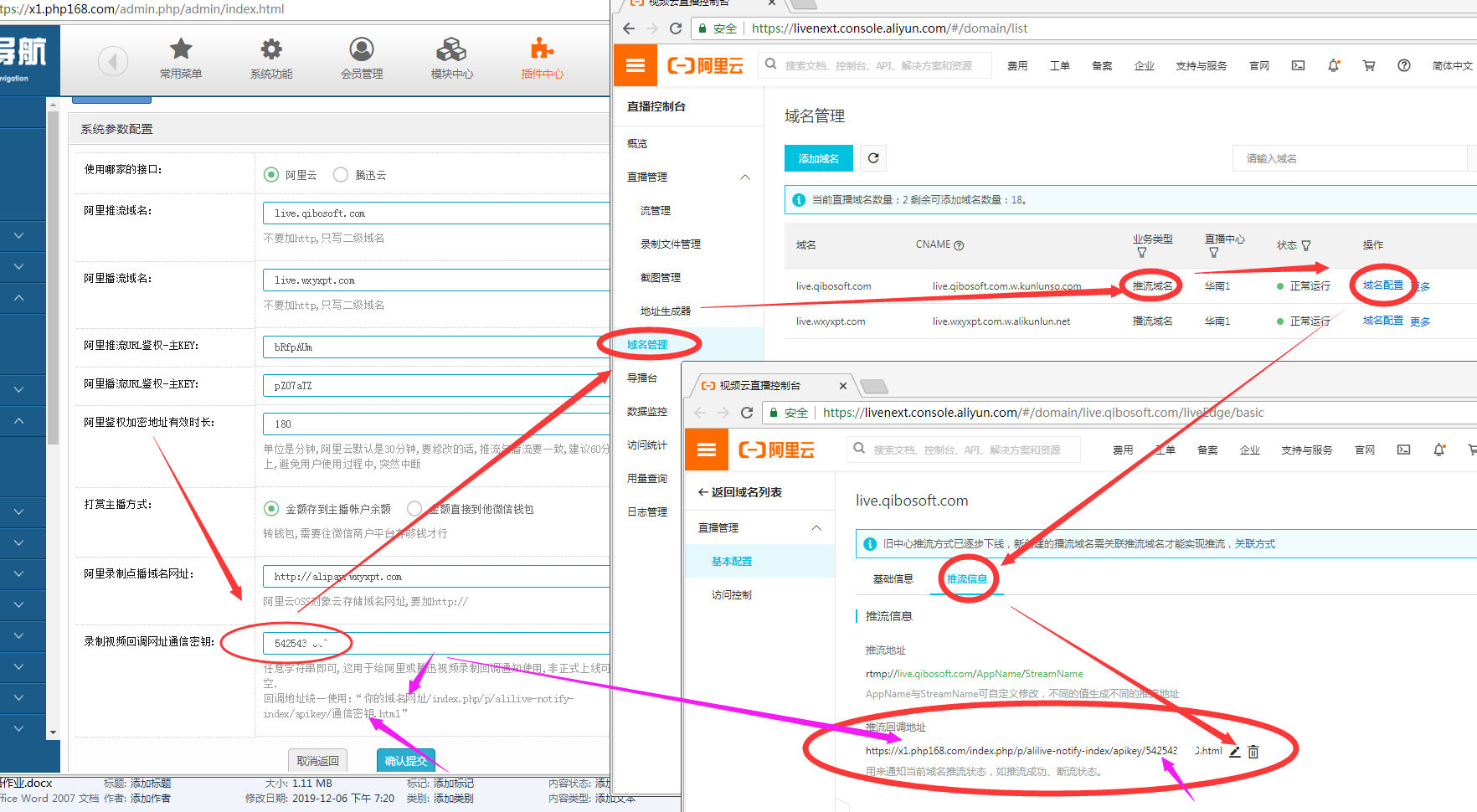
Task: Open 模块中心 cubes icon
Action: 451,50
